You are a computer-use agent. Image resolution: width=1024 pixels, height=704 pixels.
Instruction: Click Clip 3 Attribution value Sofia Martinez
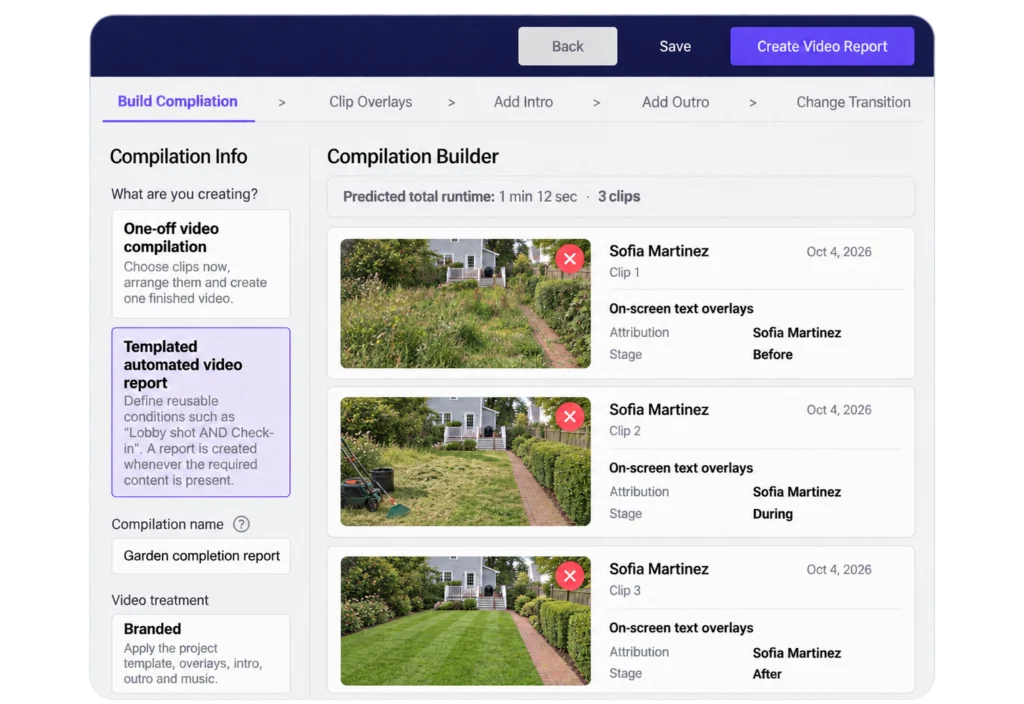click(x=796, y=653)
